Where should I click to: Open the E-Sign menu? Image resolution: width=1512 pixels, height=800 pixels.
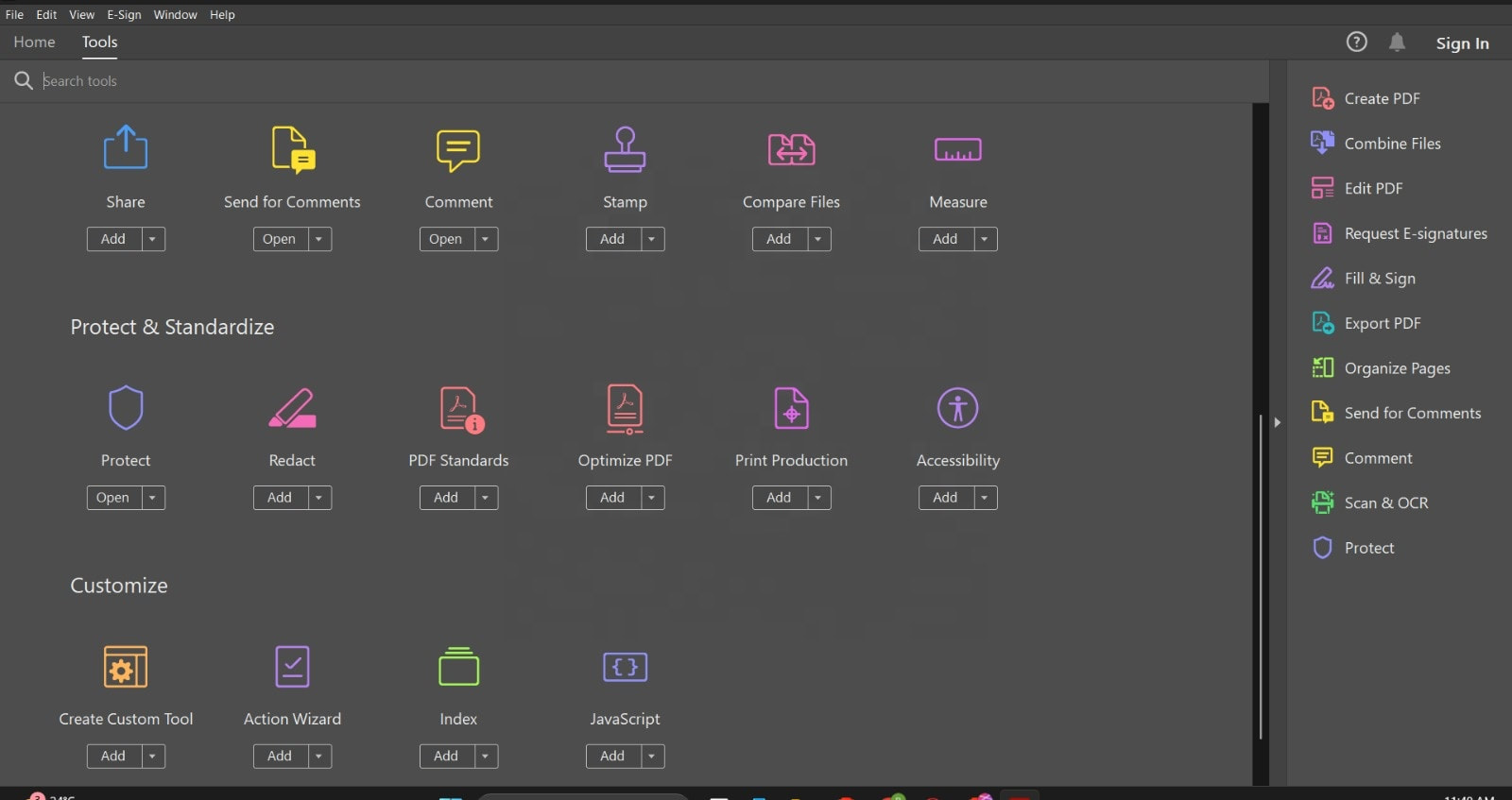(x=124, y=14)
